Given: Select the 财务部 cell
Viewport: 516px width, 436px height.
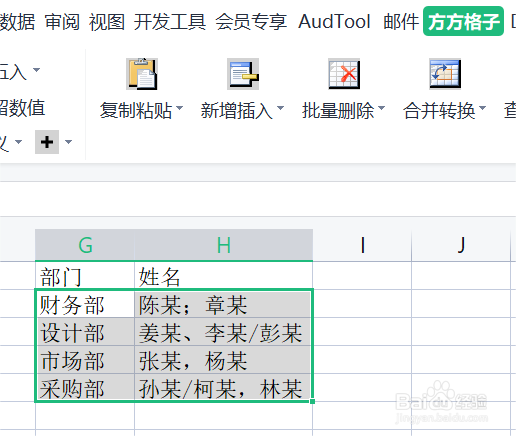Looking at the screenshot, I should [x=85, y=304].
